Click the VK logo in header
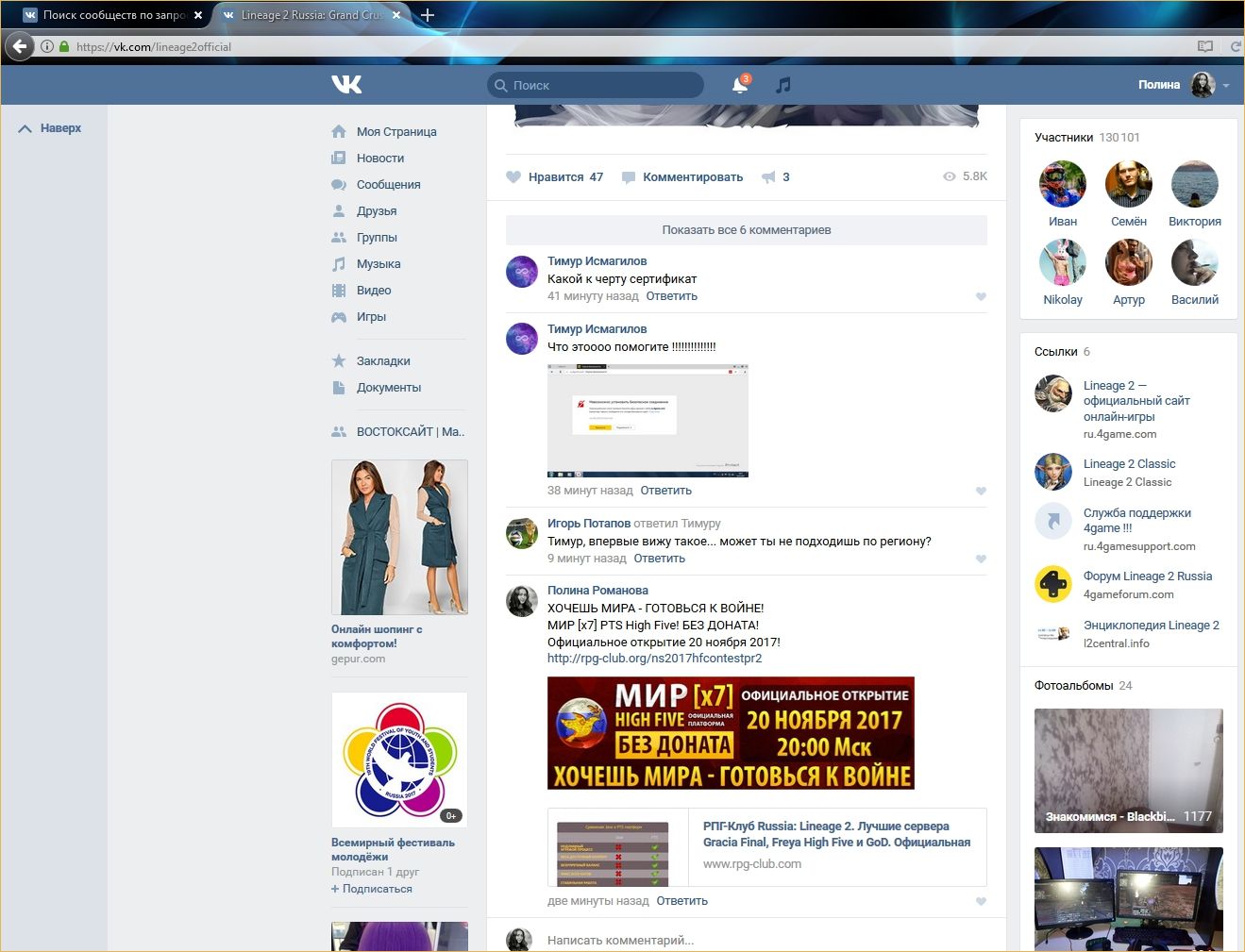Image resolution: width=1245 pixels, height=952 pixels. click(x=346, y=85)
